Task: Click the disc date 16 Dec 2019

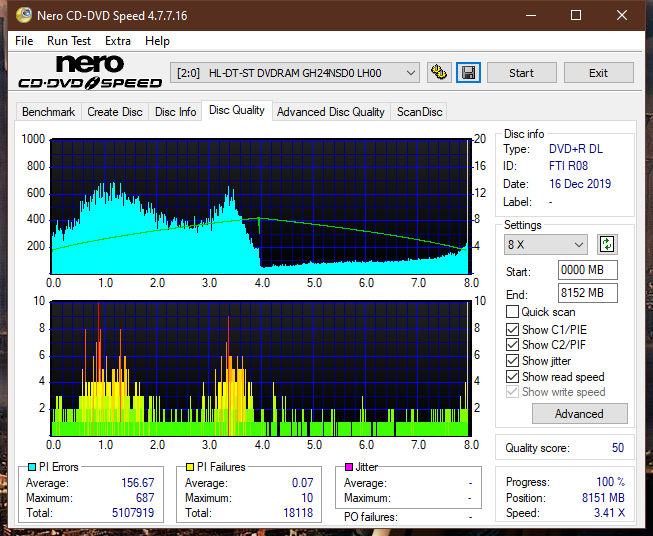Action: click(x=580, y=184)
